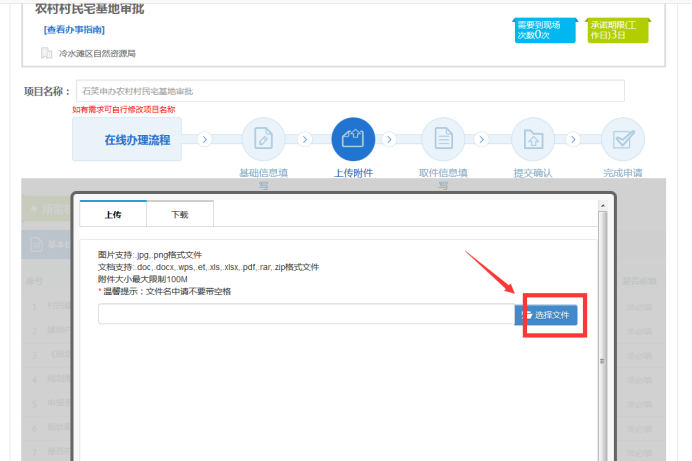Click the 承诺期限(工作日)3日 badge

pos(618,29)
